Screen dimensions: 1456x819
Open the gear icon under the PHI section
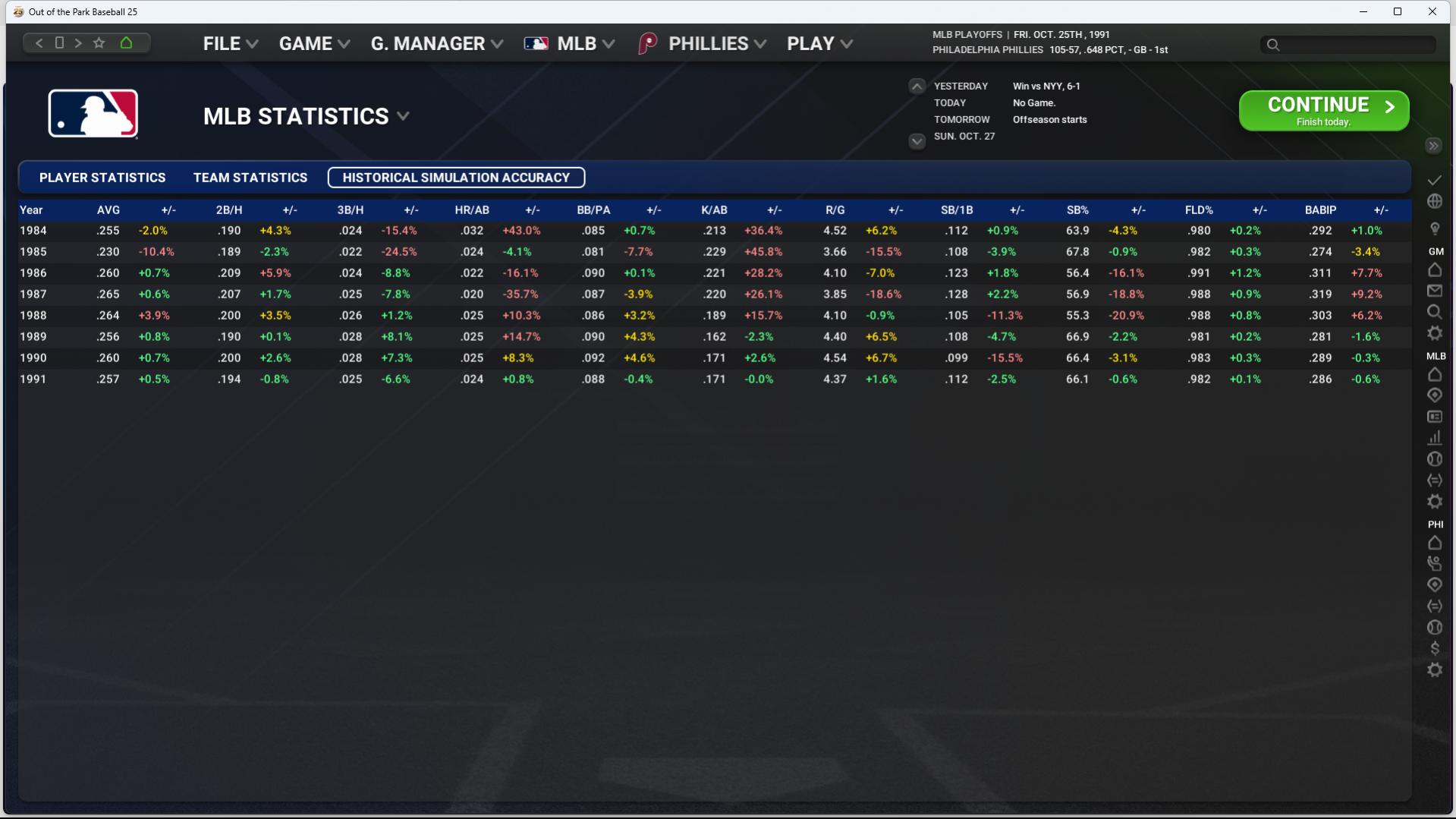point(1435,669)
